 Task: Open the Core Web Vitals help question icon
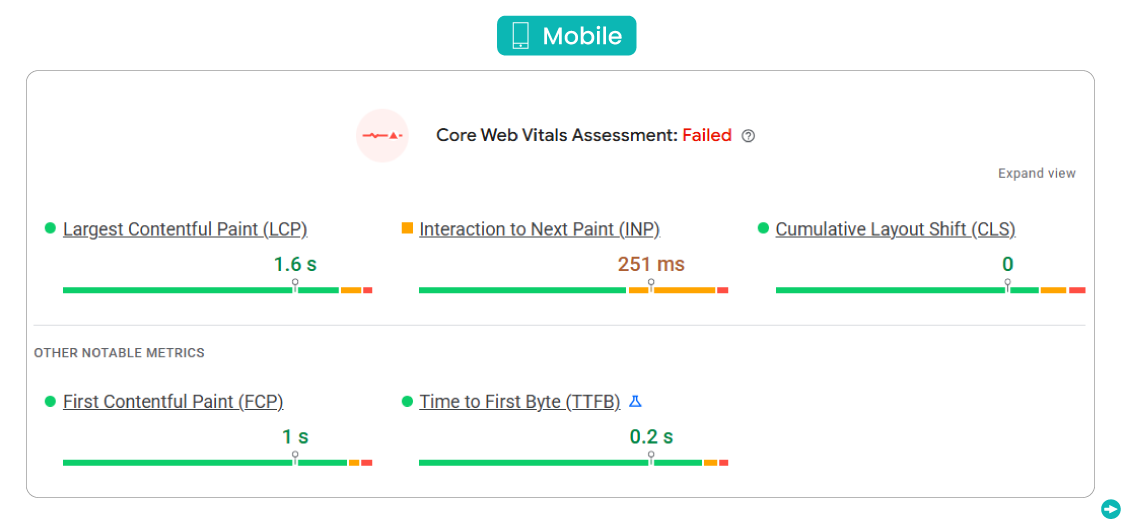748,136
